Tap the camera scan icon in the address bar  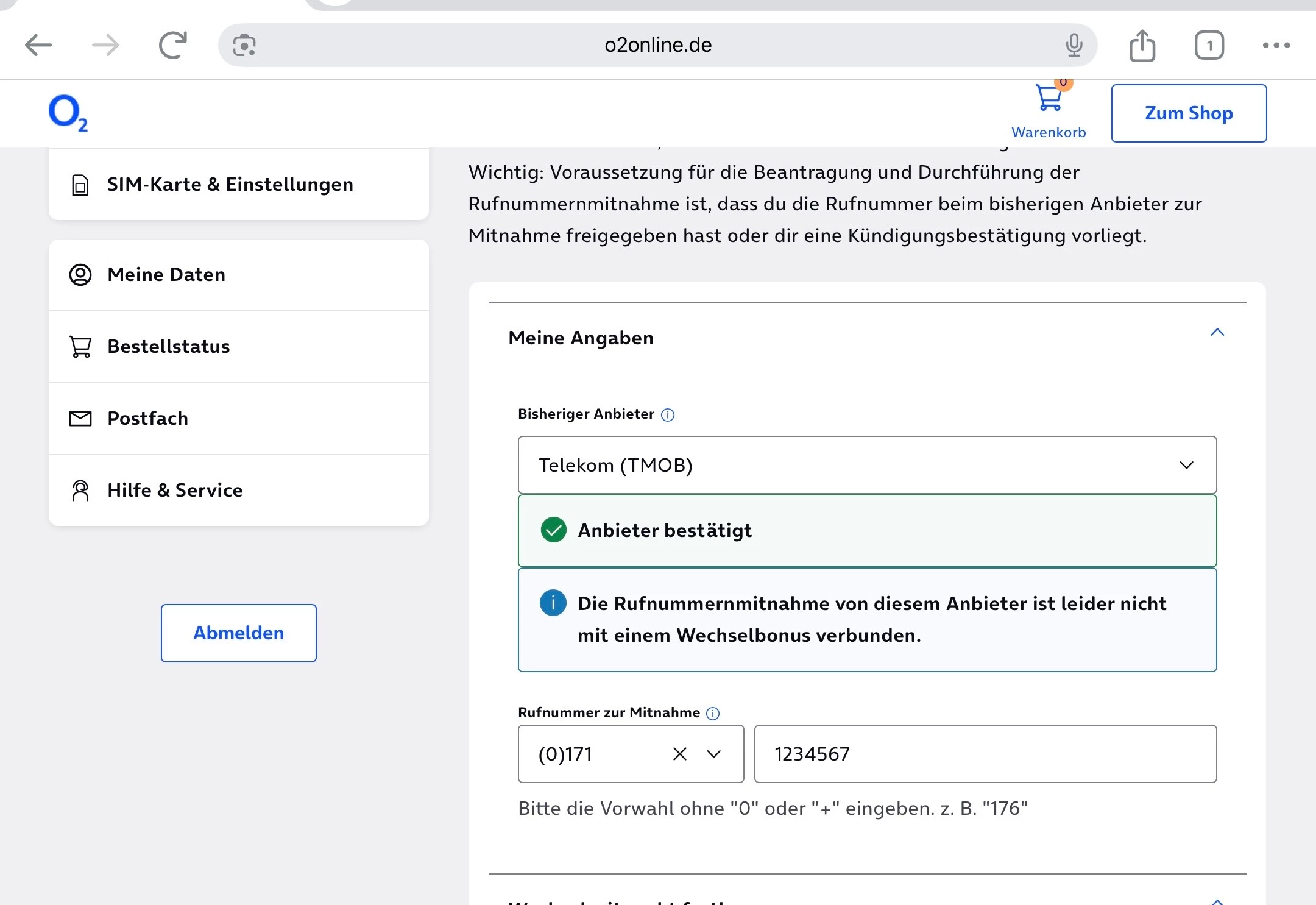(244, 45)
